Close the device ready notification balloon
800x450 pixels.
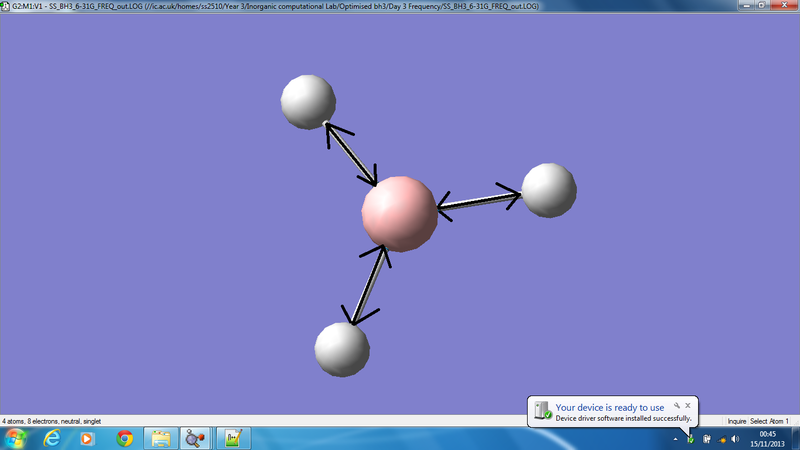click(688, 406)
